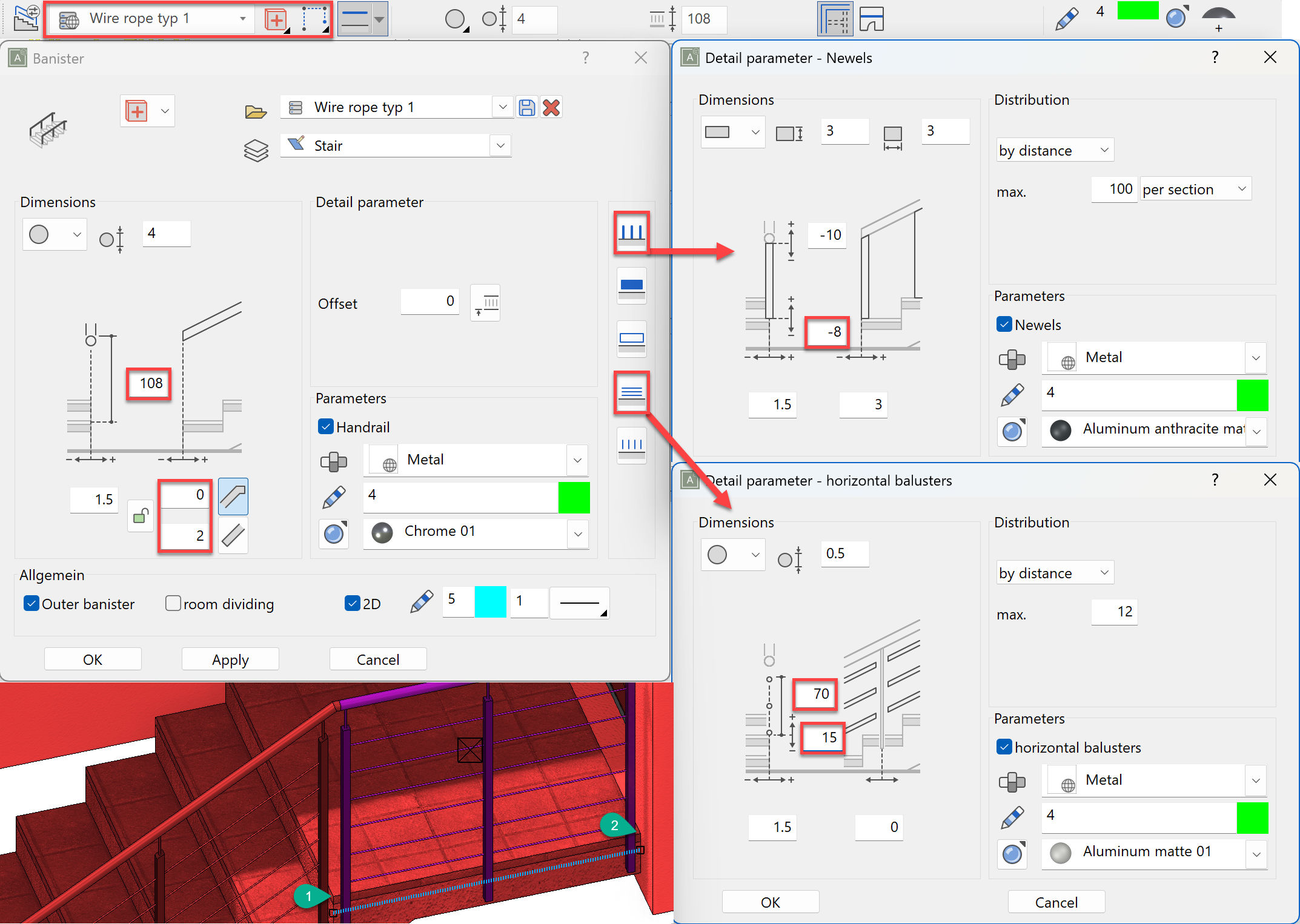This screenshot has width=1300, height=924.
Task: Open the Newels profile shape dropdown
Action: (x=732, y=132)
